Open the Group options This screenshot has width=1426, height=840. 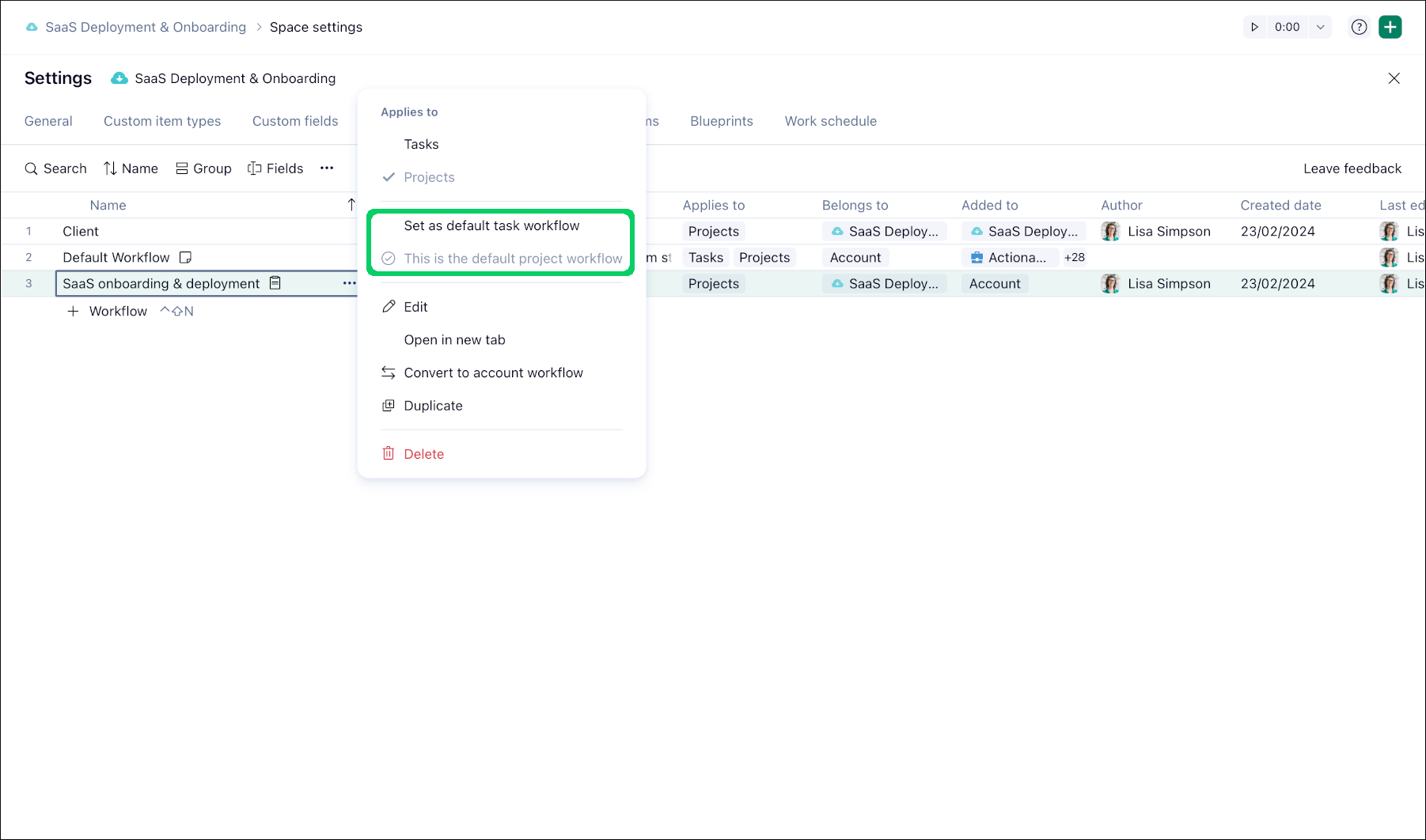tap(203, 168)
